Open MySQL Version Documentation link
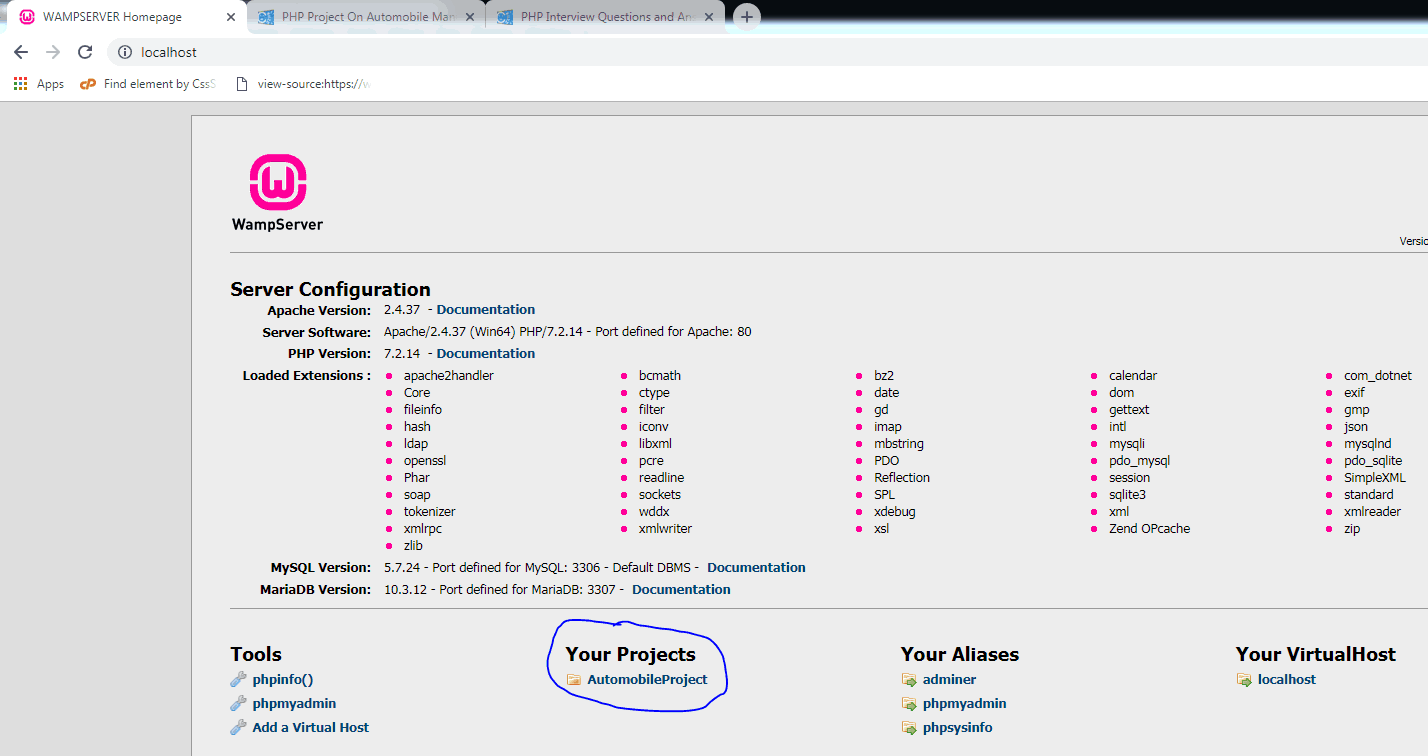Image resolution: width=1428 pixels, height=756 pixels. coord(756,568)
